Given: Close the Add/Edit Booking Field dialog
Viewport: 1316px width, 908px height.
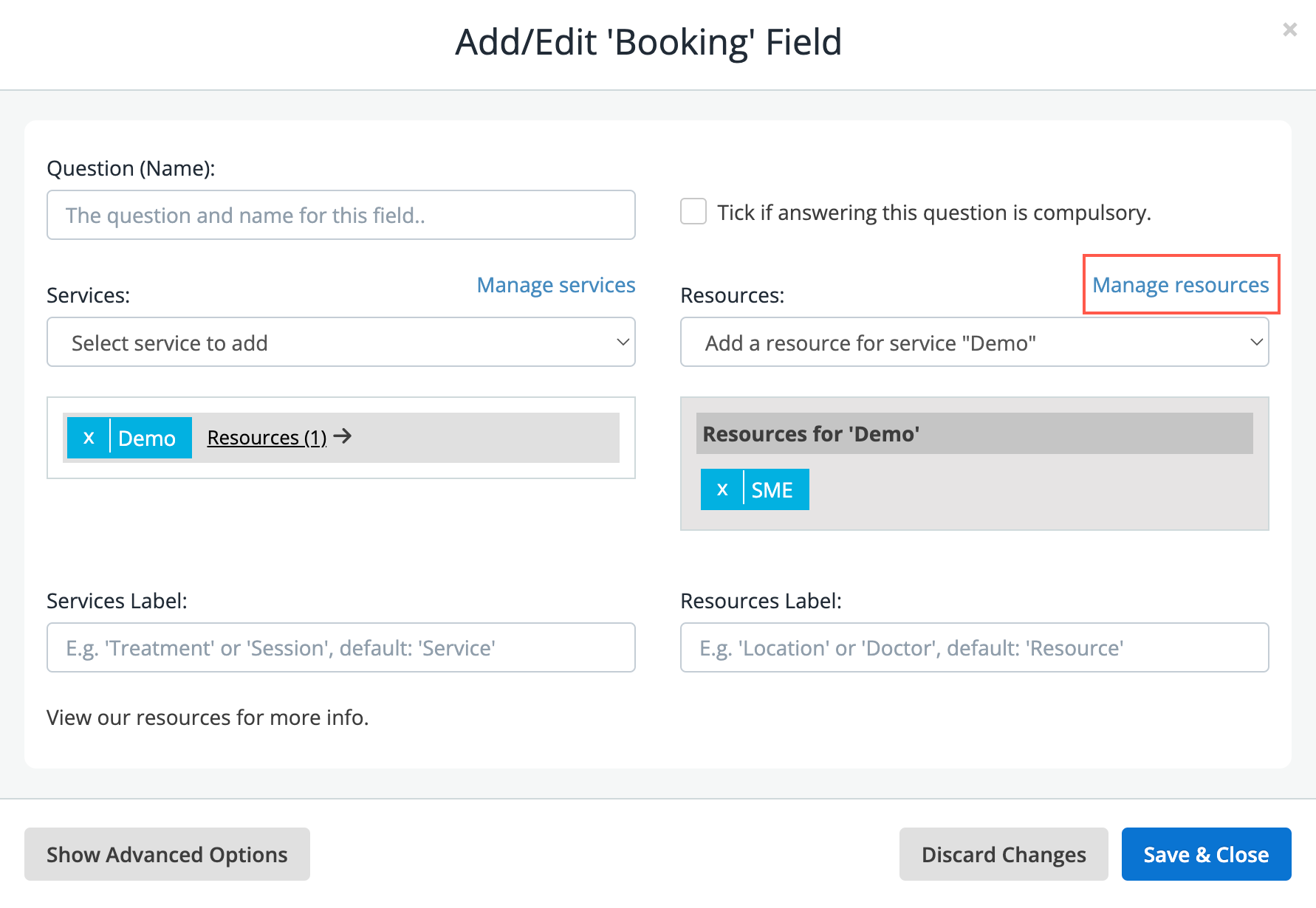Looking at the screenshot, I should coord(1289,30).
